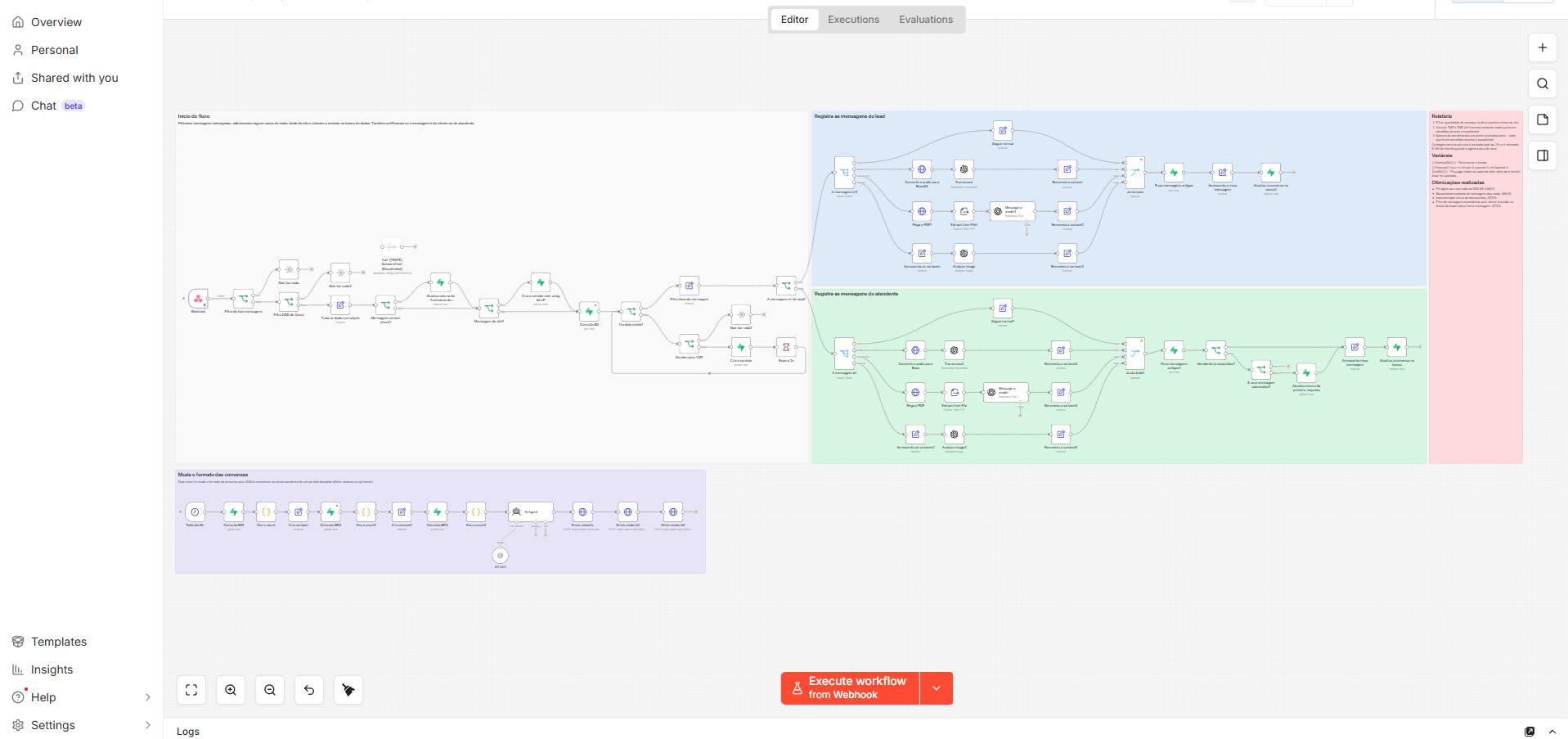Select the 'Pega o PDF1' node
The width and height of the screenshot is (1568, 739).
click(x=922, y=211)
